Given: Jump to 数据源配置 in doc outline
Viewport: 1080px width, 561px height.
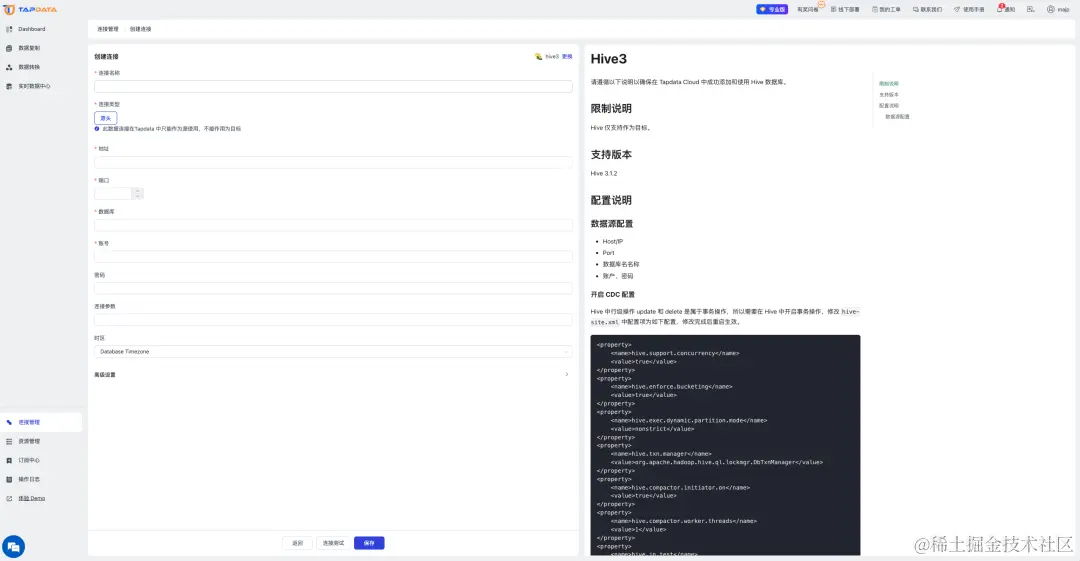Looking at the screenshot, I should (x=897, y=116).
